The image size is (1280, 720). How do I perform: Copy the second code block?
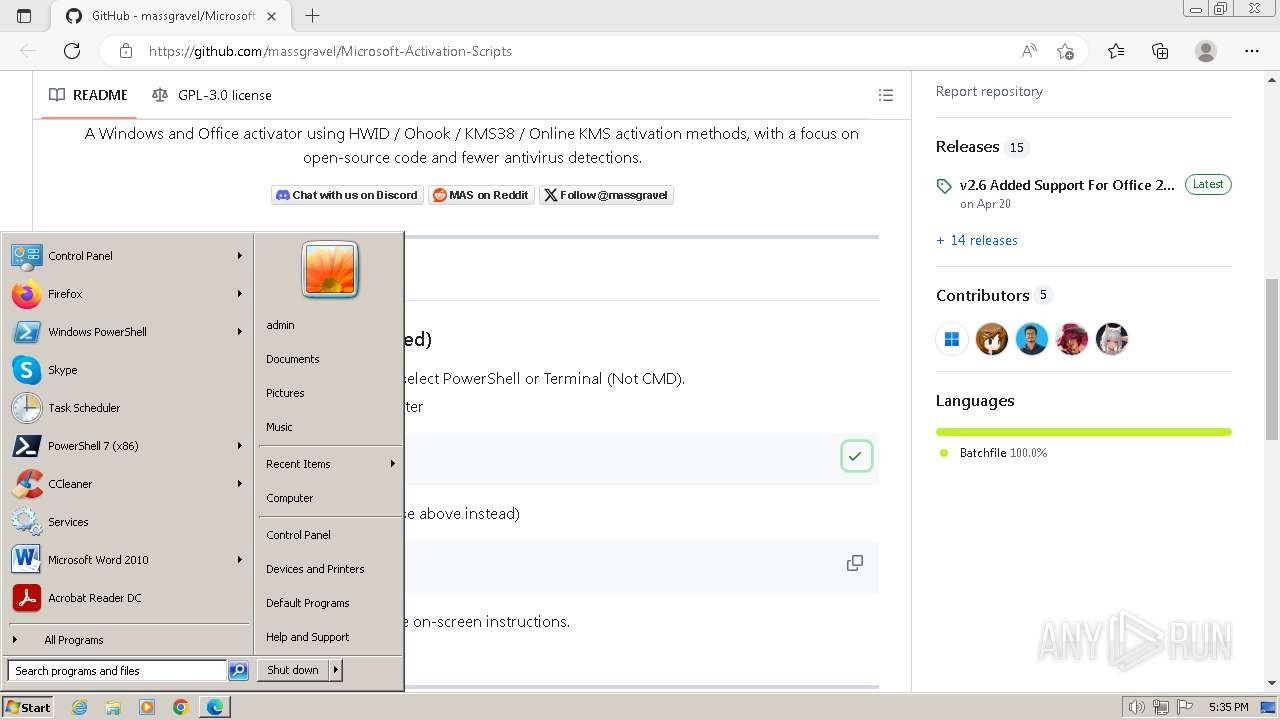(855, 563)
